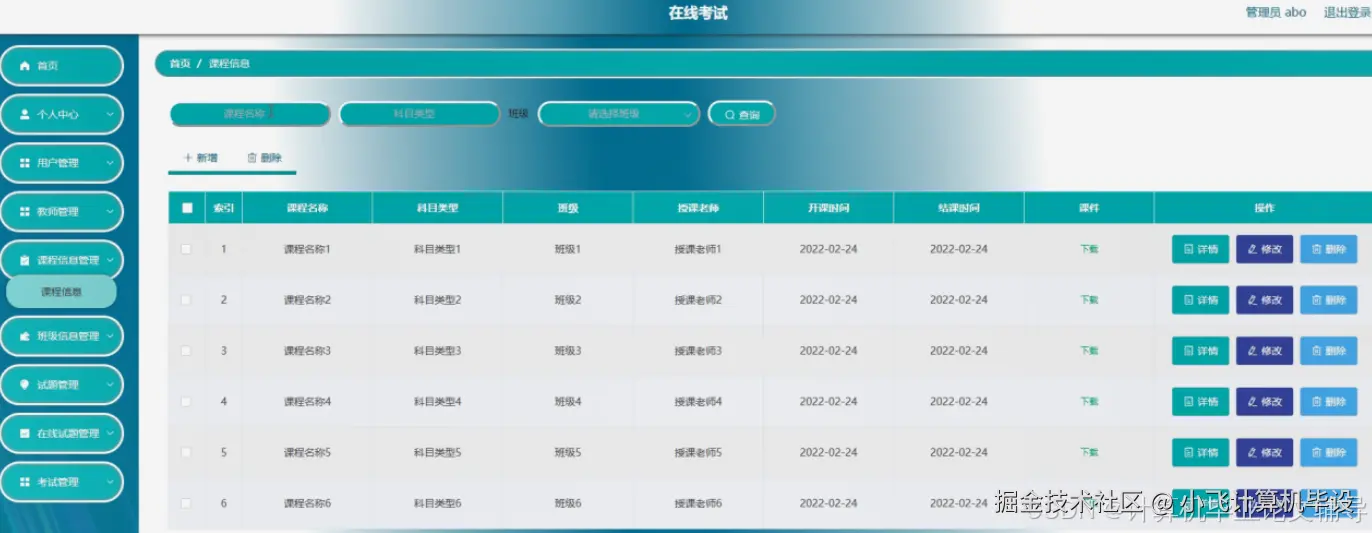Click the 授课老师 column header

point(698,208)
